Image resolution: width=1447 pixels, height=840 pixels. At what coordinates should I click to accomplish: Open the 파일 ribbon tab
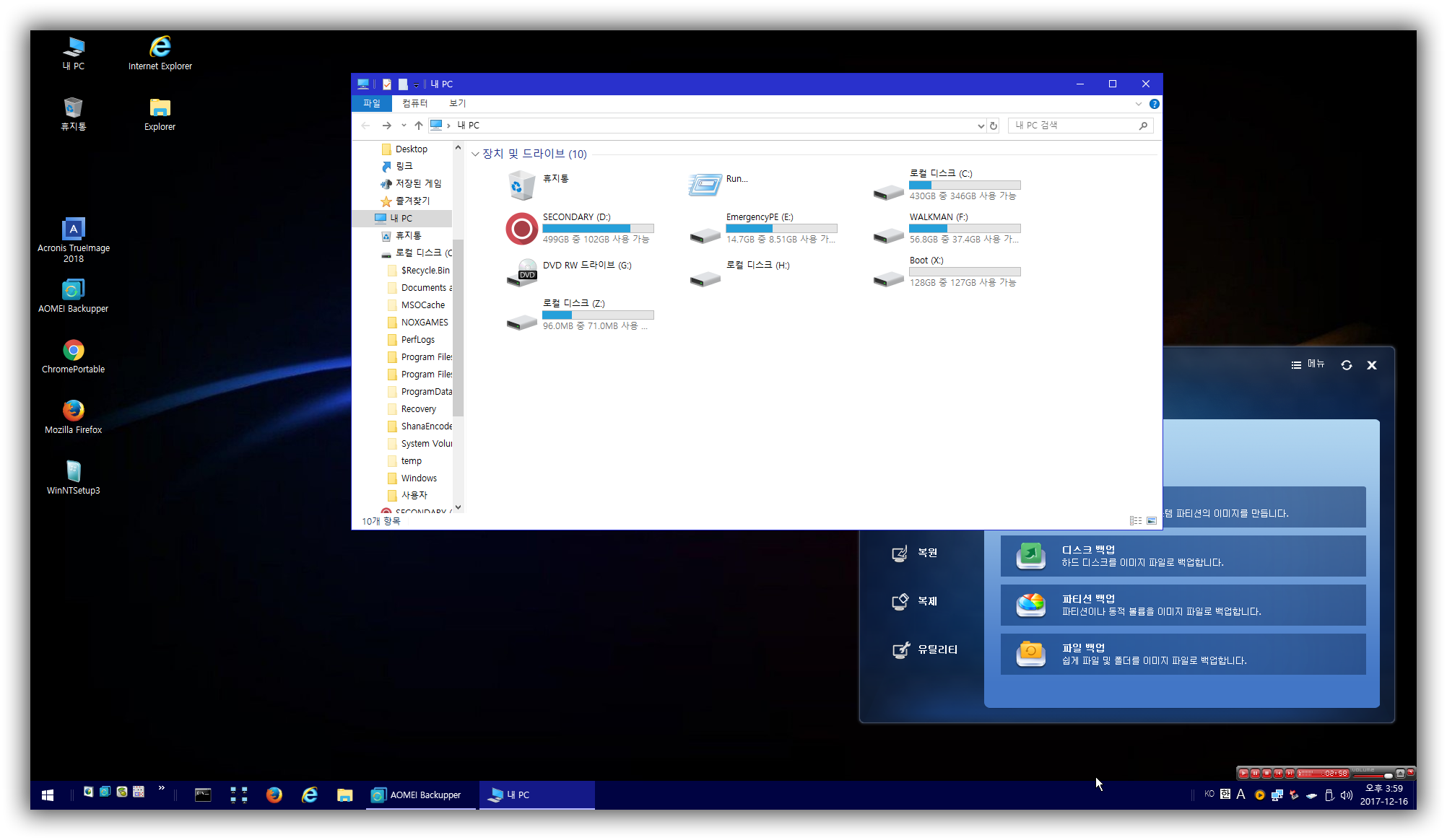(x=371, y=103)
